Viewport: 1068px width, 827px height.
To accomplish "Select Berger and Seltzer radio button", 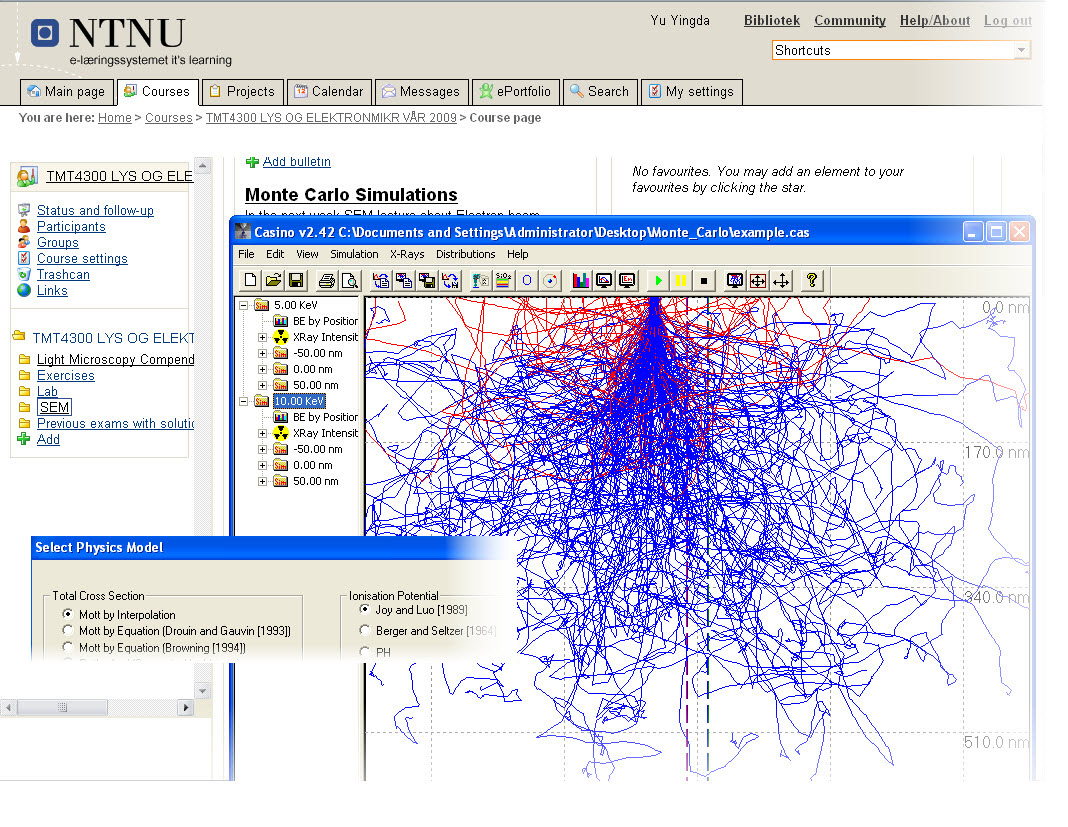I will click(365, 630).
